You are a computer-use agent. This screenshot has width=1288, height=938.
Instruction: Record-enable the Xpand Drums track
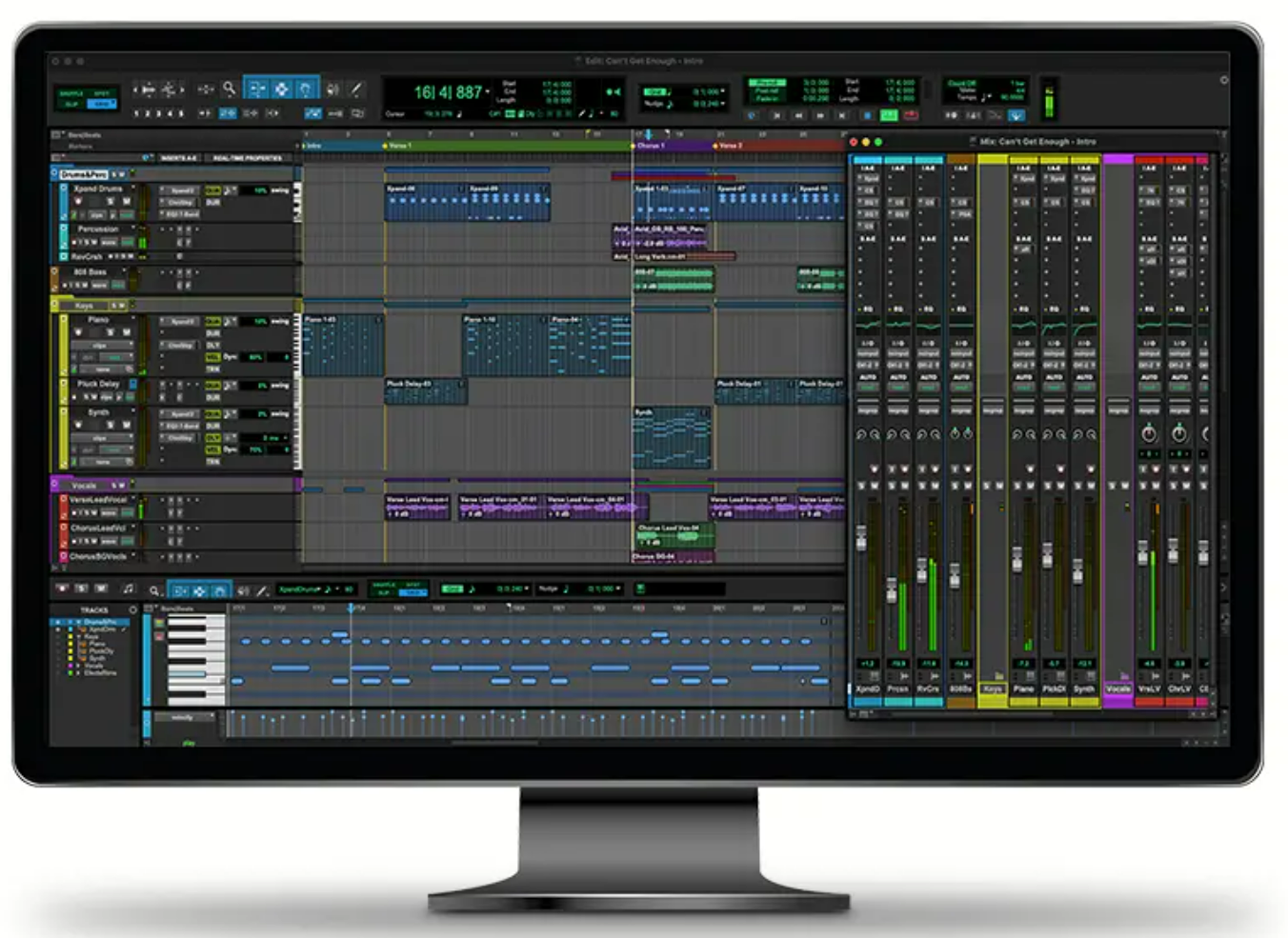pyautogui.click(x=78, y=201)
